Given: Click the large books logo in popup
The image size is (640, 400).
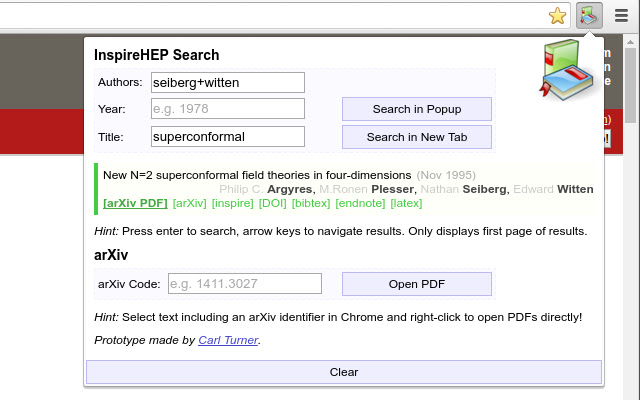Looking at the screenshot, I should coord(566,70).
